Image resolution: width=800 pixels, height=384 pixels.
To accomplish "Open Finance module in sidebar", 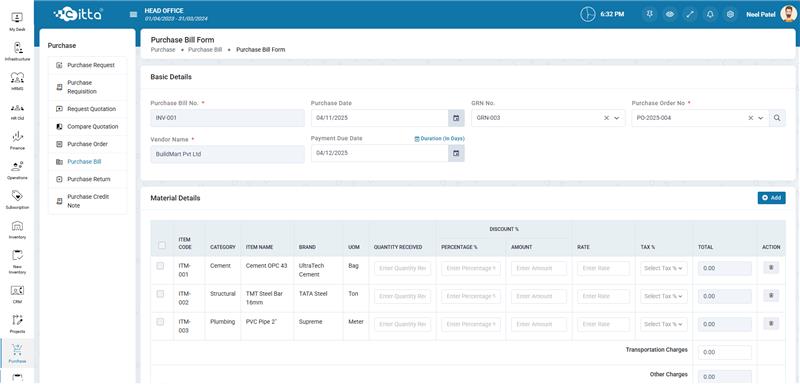I will tap(17, 140).
